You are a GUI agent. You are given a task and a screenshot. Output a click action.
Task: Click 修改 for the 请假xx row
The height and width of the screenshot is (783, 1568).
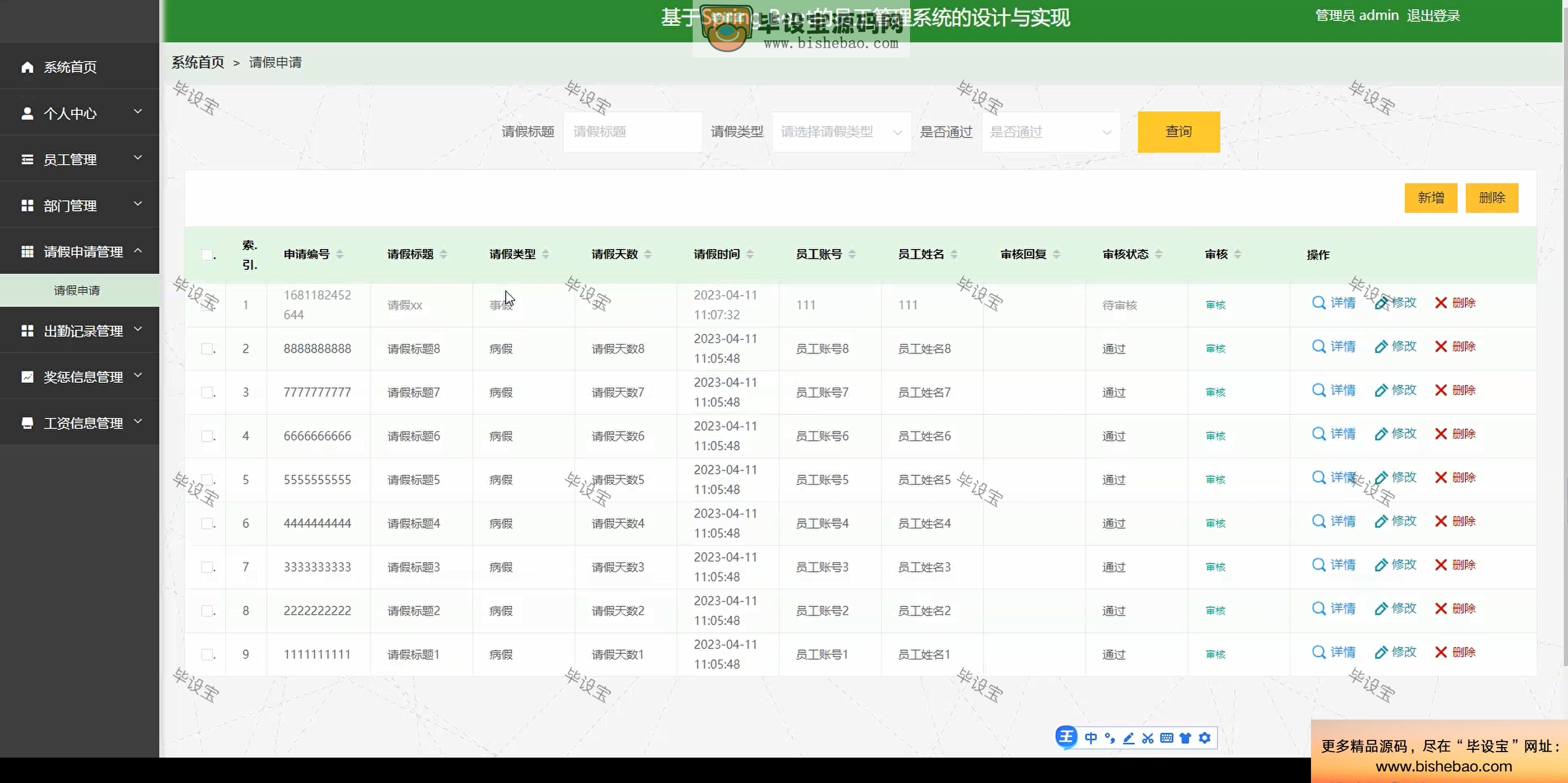1395,302
